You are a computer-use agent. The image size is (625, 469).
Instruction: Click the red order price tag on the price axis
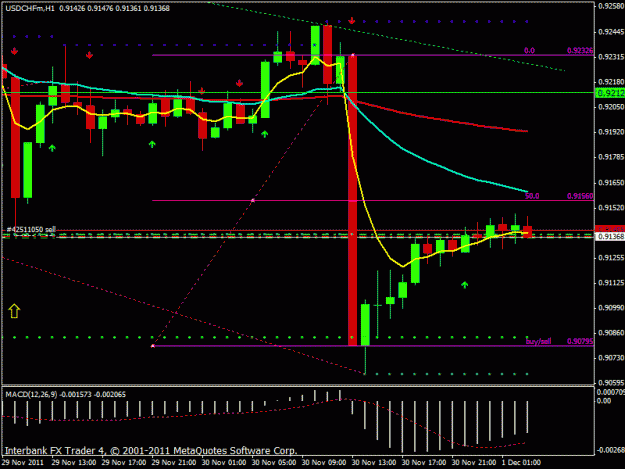[x=610, y=229]
